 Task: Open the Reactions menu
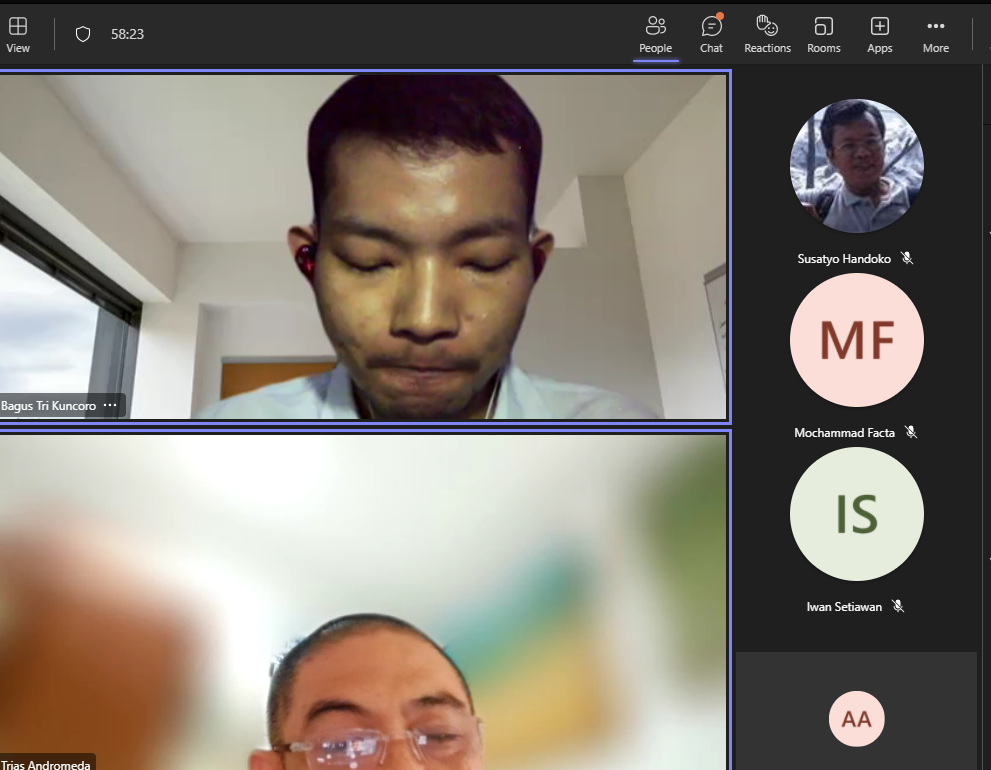coord(767,33)
